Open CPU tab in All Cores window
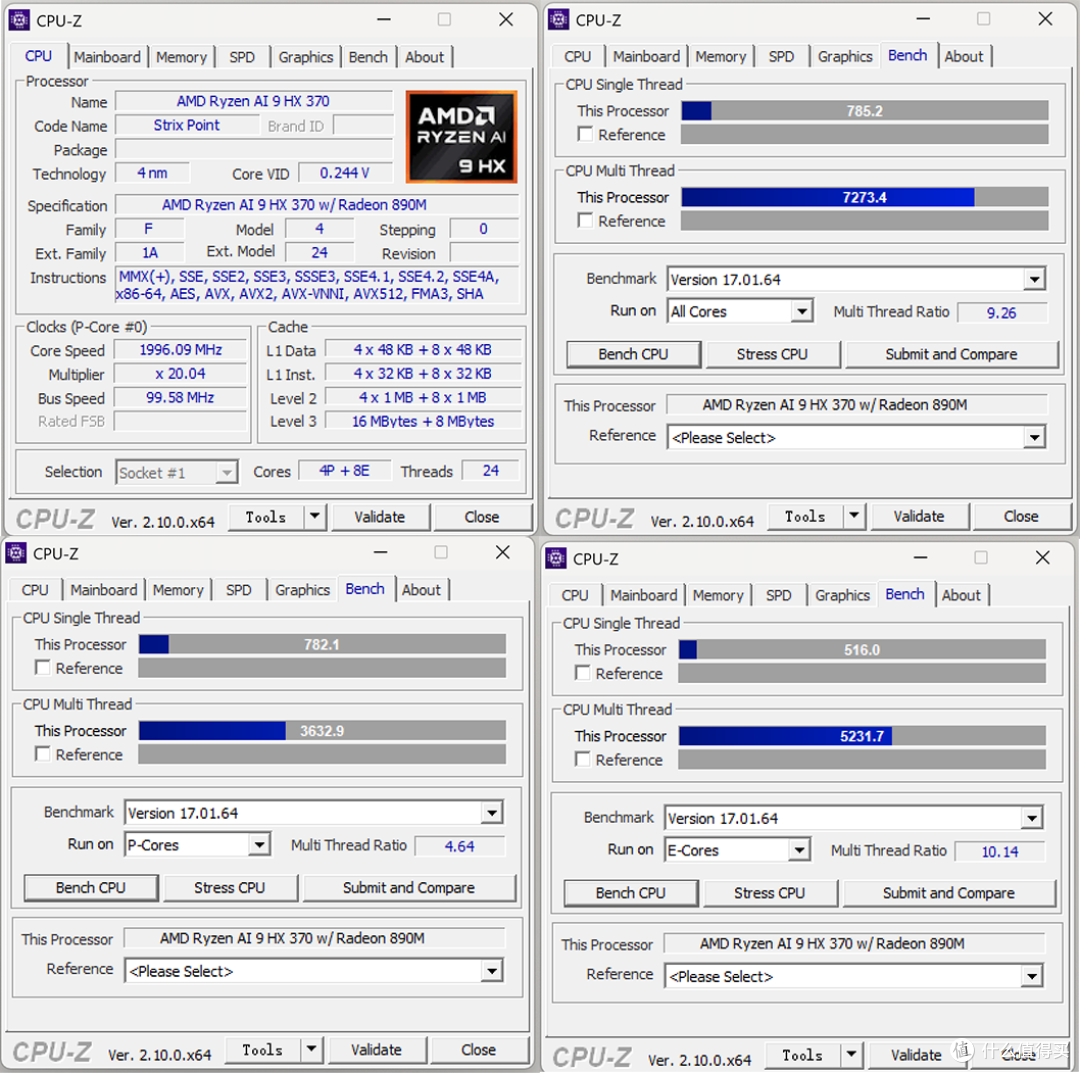The image size is (1080, 1073). 577,56
